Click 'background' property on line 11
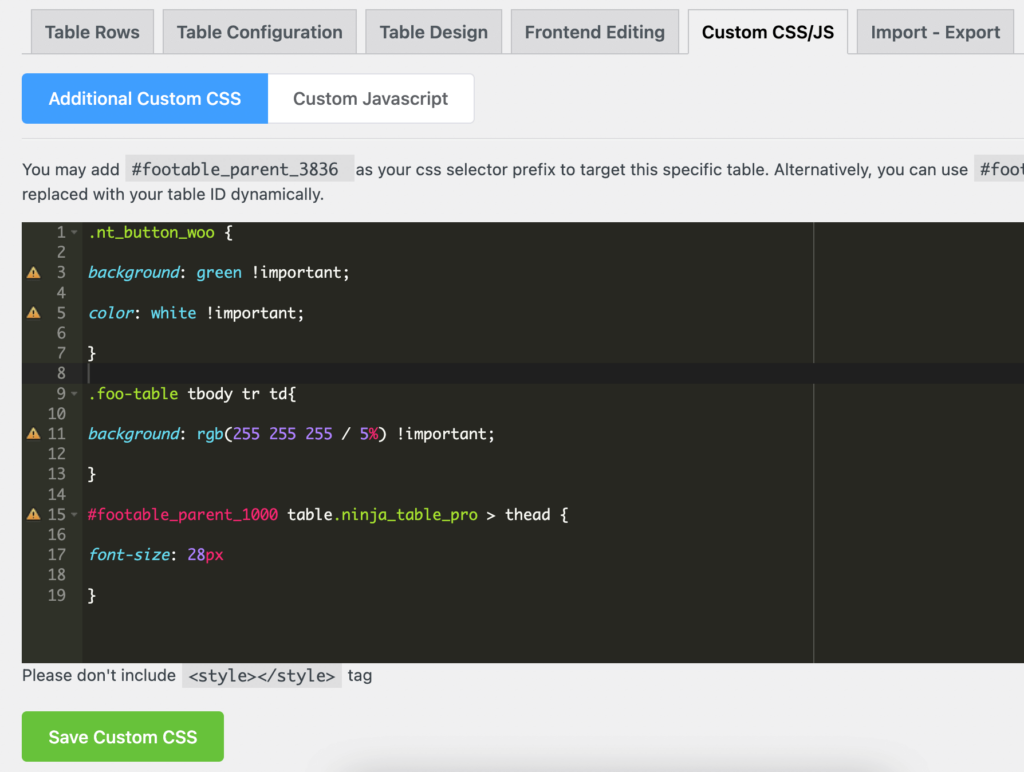Screen dimensions: 1024x772 point(134,434)
